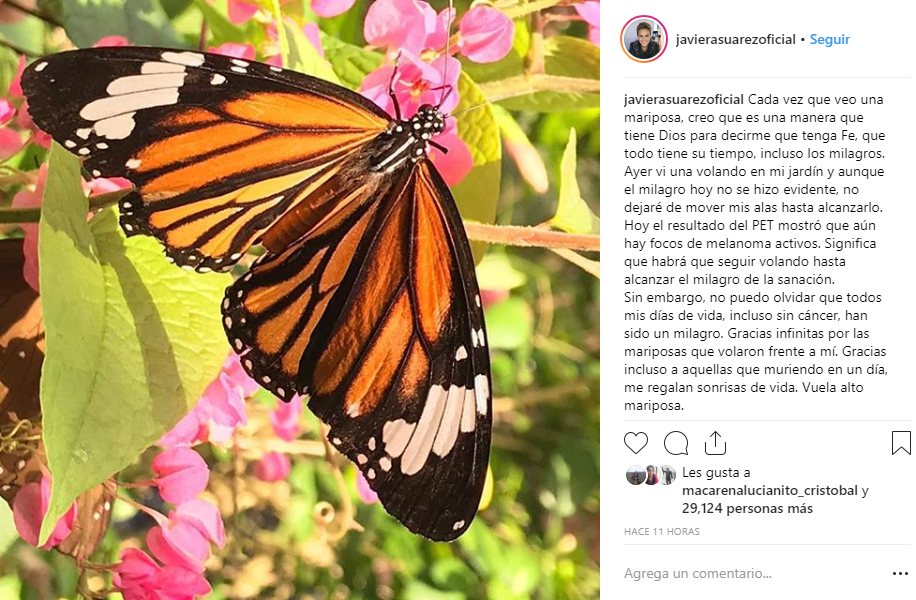The width and height of the screenshot is (916, 600).
Task: Share the post using the share icon
Action: 715,443
